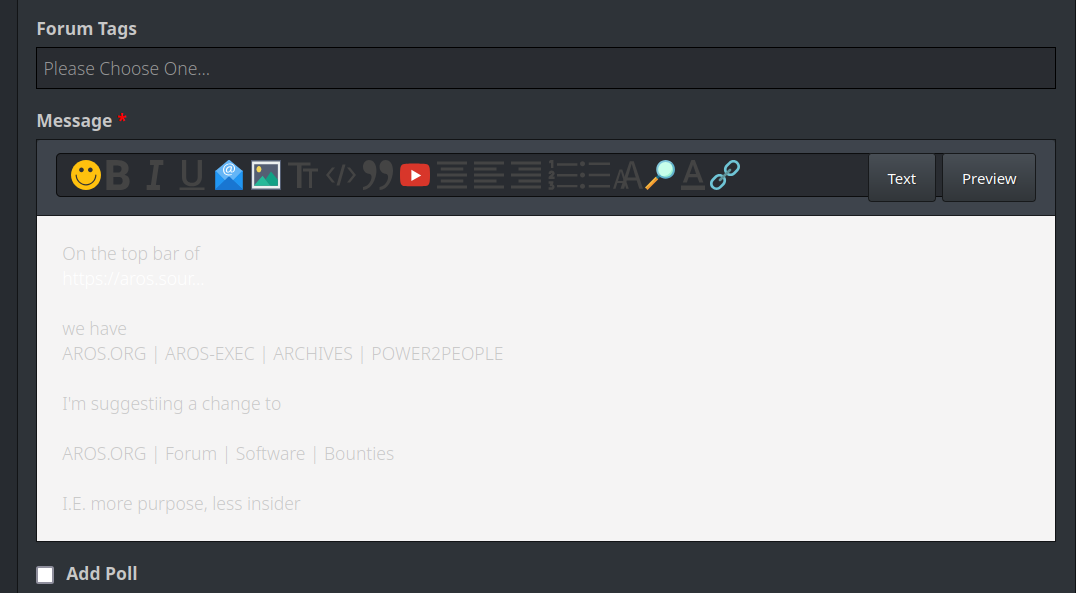
Task: Insert a bulleted list
Action: tap(598, 176)
